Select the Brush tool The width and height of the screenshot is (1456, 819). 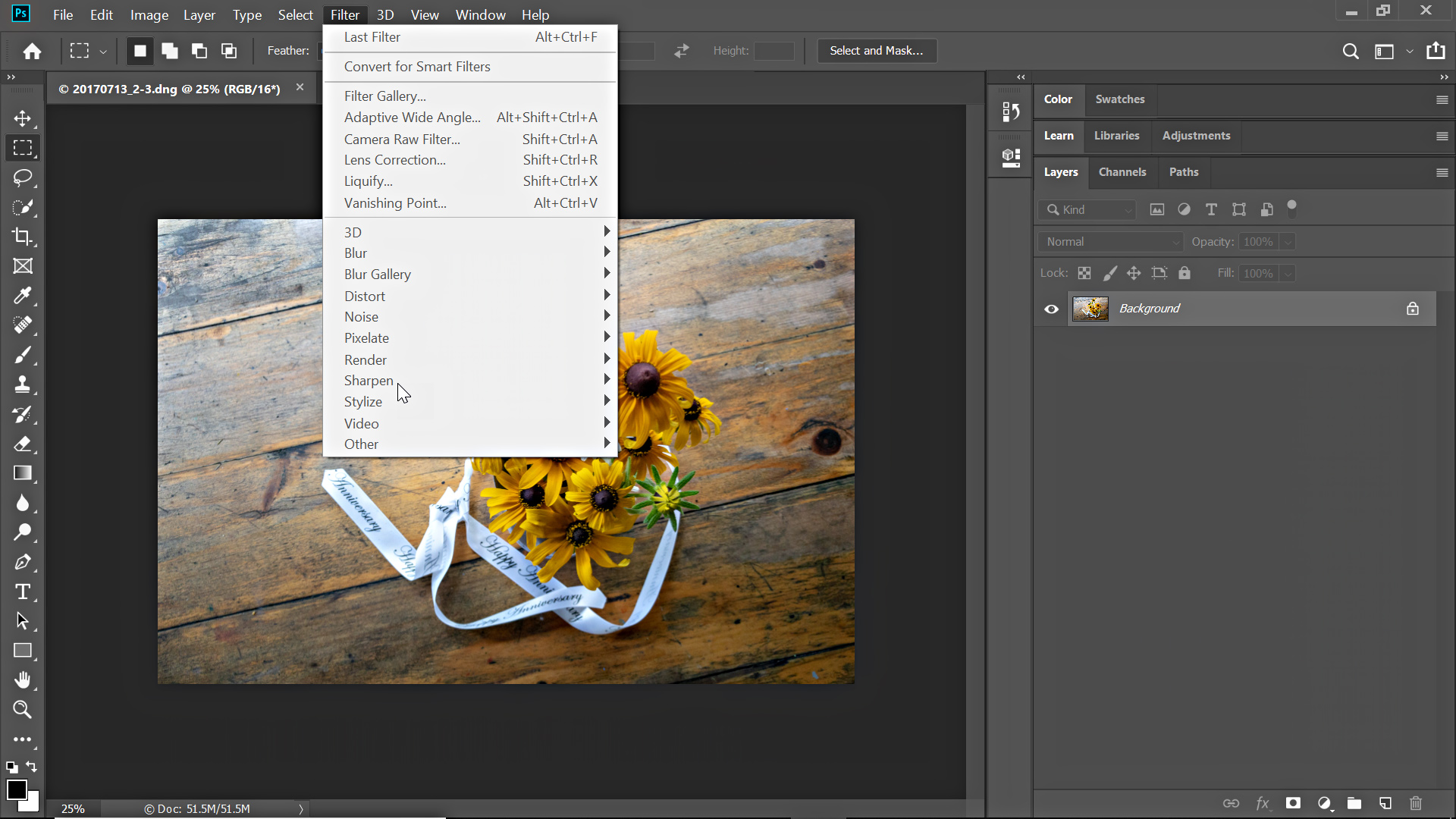pos(23,355)
